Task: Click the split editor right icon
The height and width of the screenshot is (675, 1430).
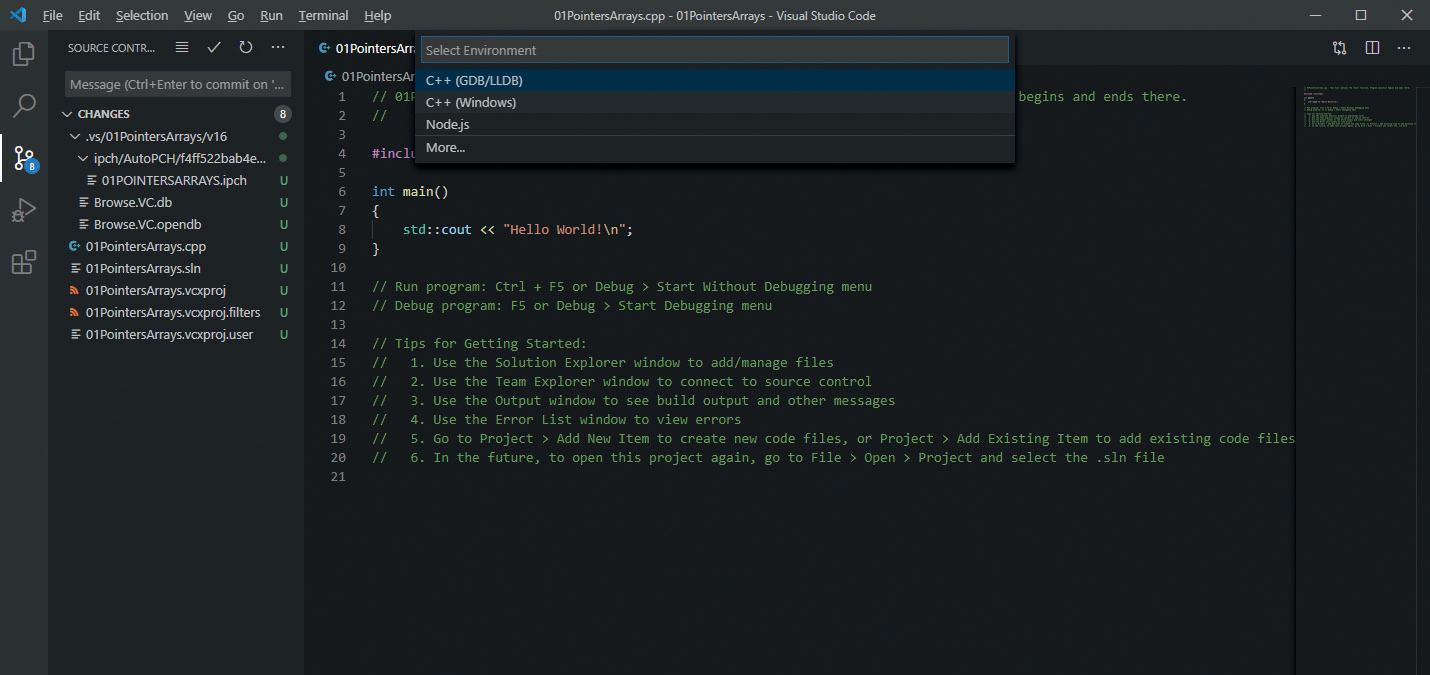Action: tap(1372, 48)
